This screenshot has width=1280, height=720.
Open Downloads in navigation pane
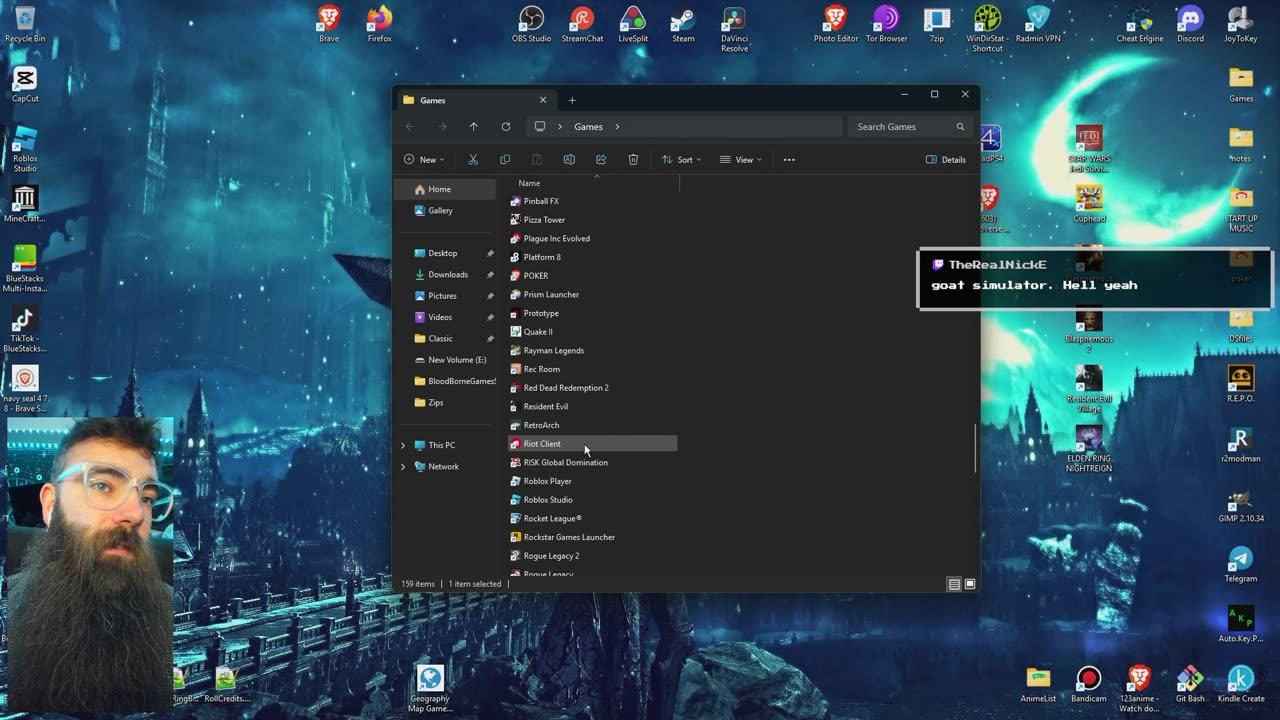pyautogui.click(x=445, y=274)
